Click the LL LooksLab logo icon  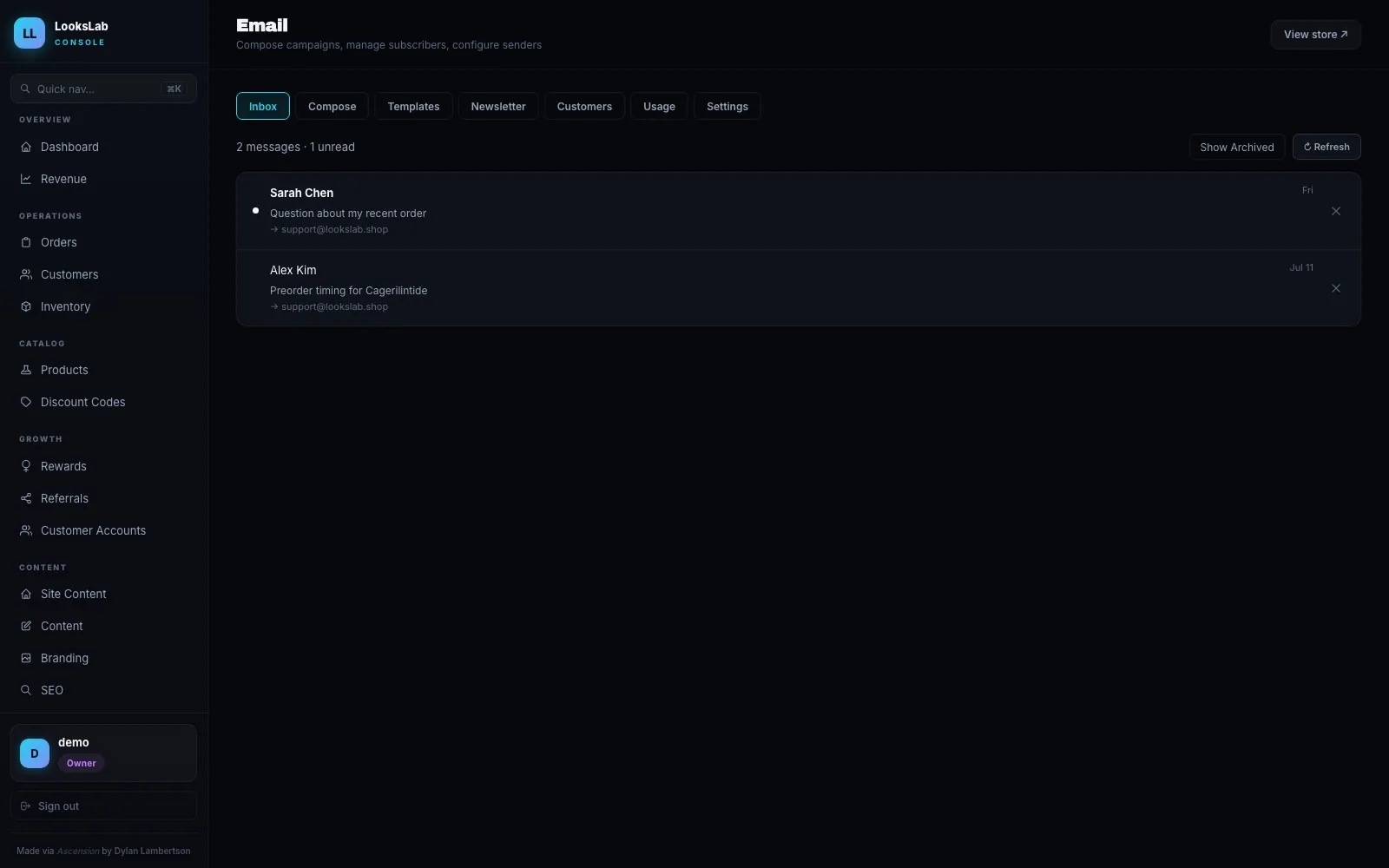coord(30,33)
